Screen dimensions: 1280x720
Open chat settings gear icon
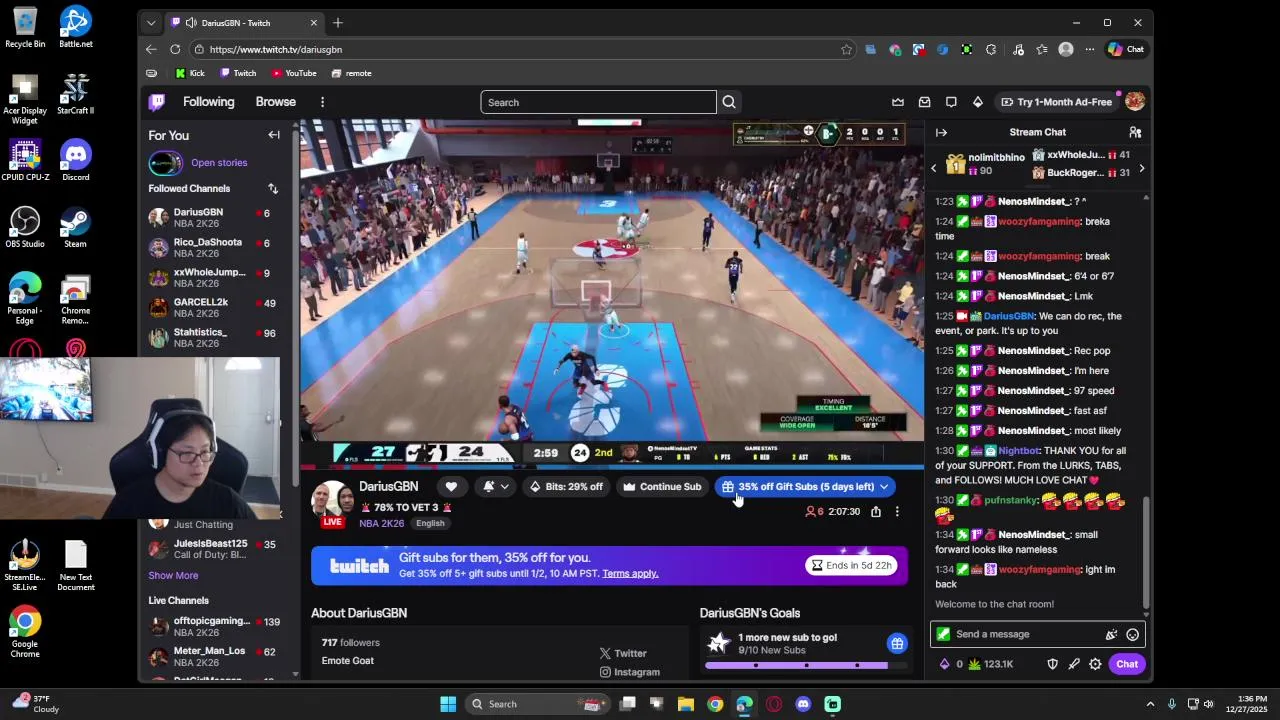[1095, 664]
